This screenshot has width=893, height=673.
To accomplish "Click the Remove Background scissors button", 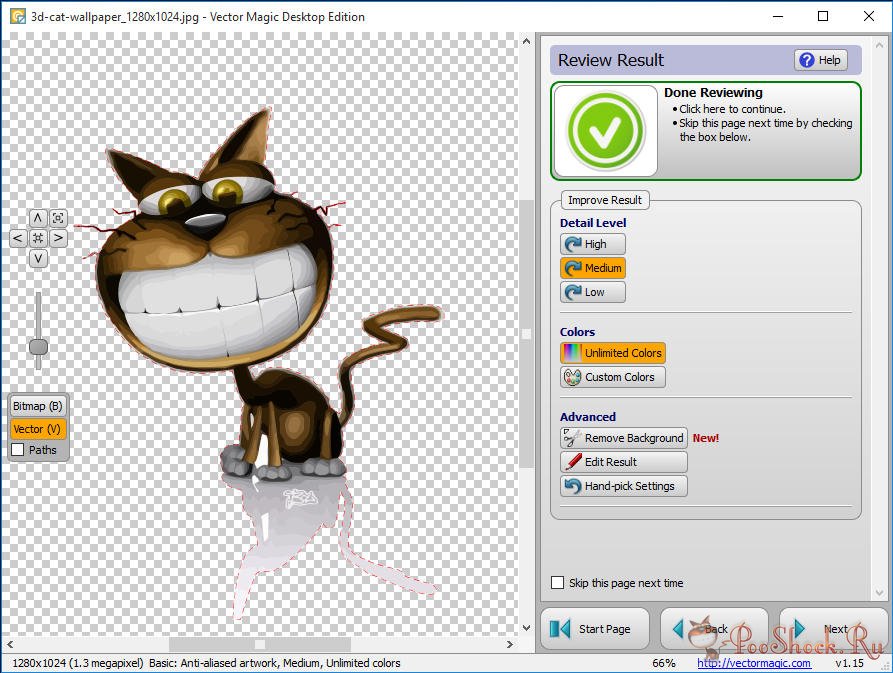I will coord(624,438).
